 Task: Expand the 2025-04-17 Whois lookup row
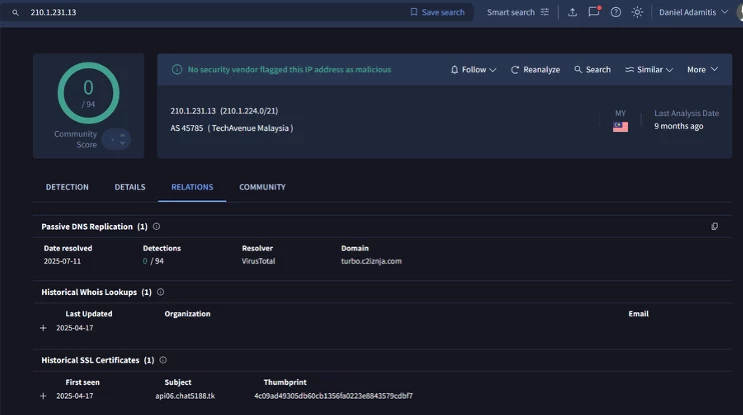click(43, 328)
